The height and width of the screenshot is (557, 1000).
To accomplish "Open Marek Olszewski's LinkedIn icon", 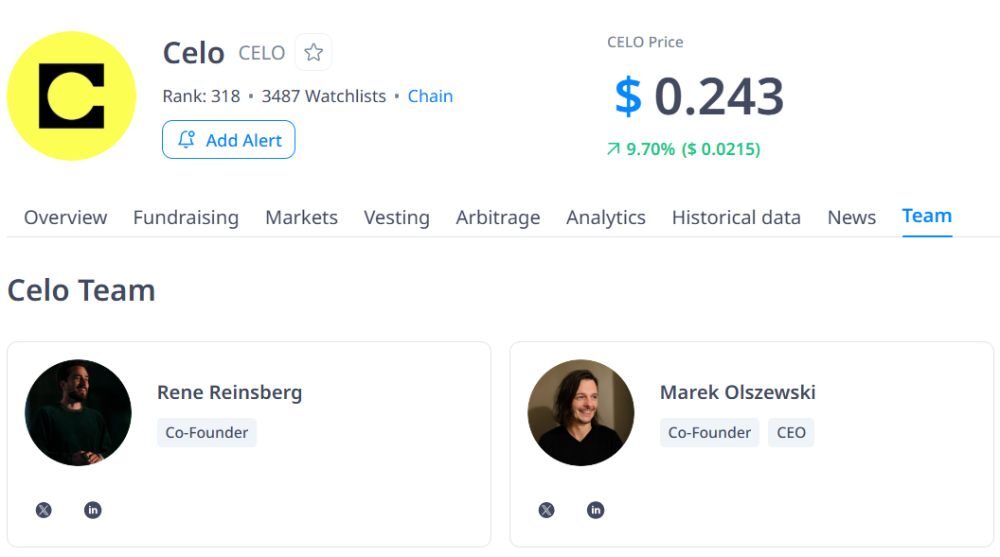I will click(596, 510).
